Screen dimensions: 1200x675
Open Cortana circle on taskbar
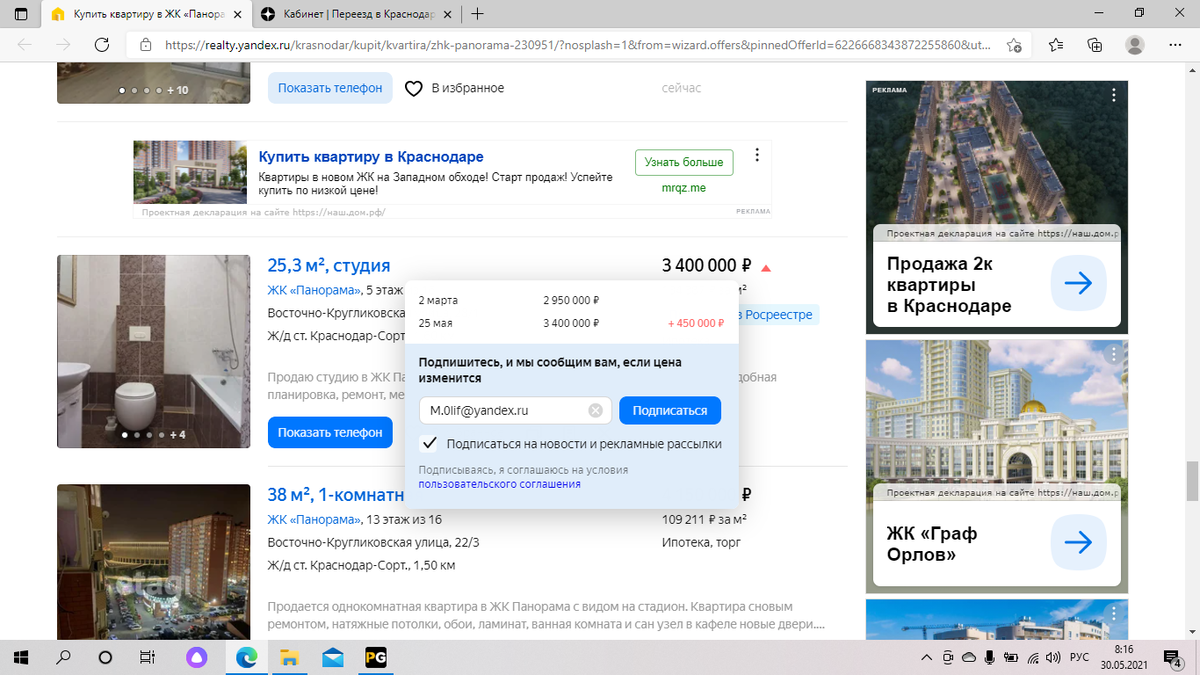pyautogui.click(x=105, y=657)
